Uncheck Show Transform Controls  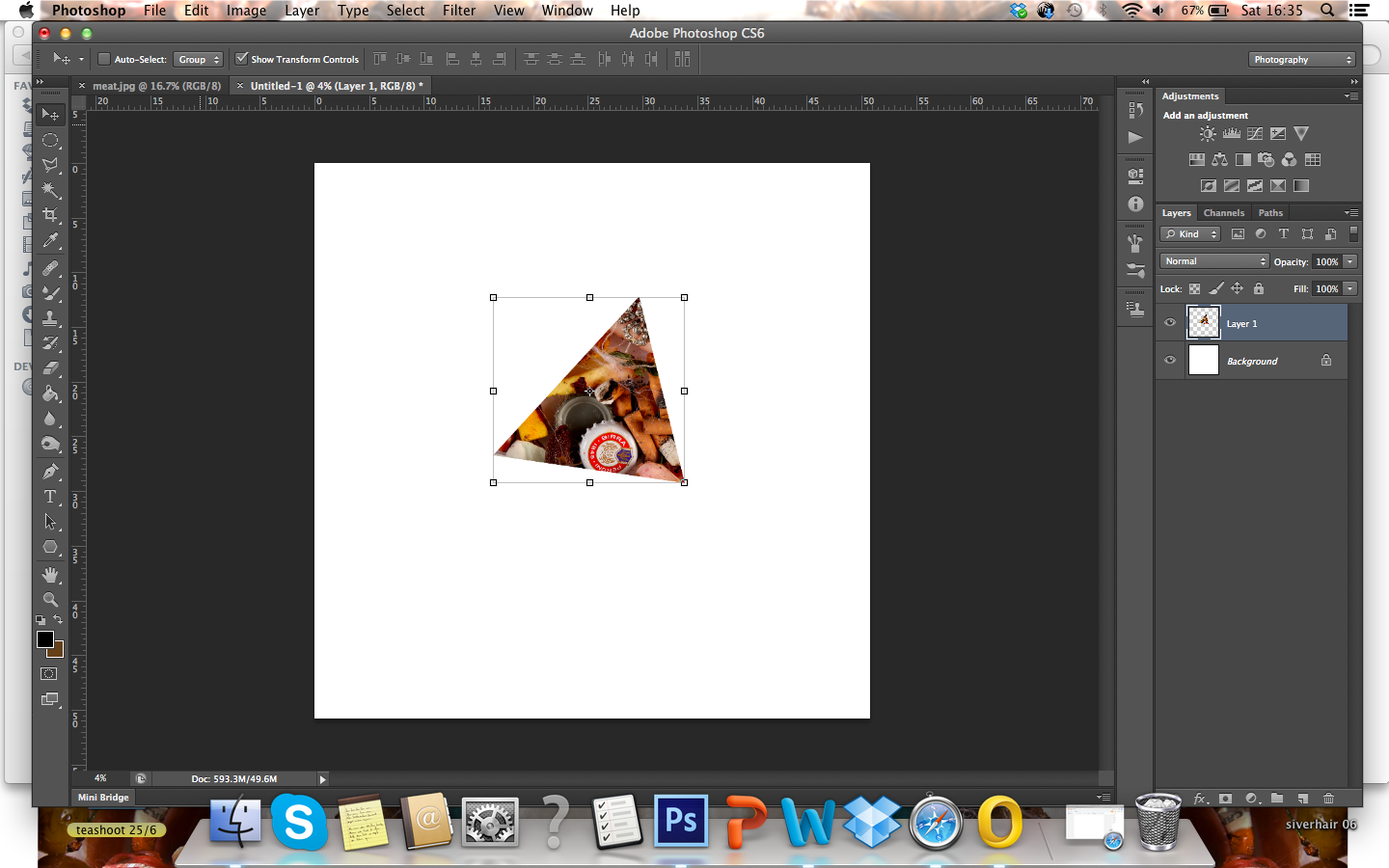[x=242, y=58]
